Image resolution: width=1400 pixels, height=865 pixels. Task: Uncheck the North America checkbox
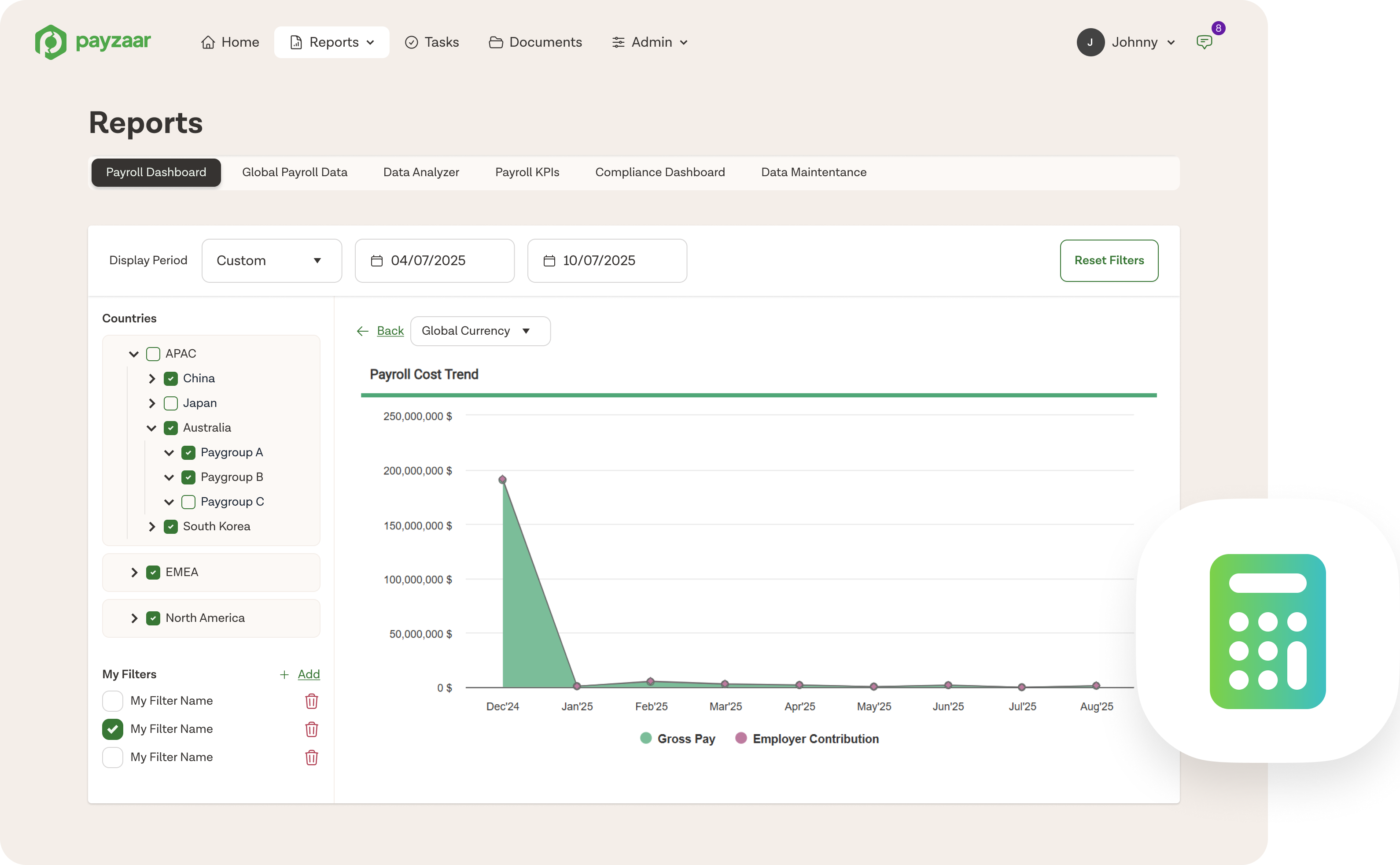click(x=153, y=618)
